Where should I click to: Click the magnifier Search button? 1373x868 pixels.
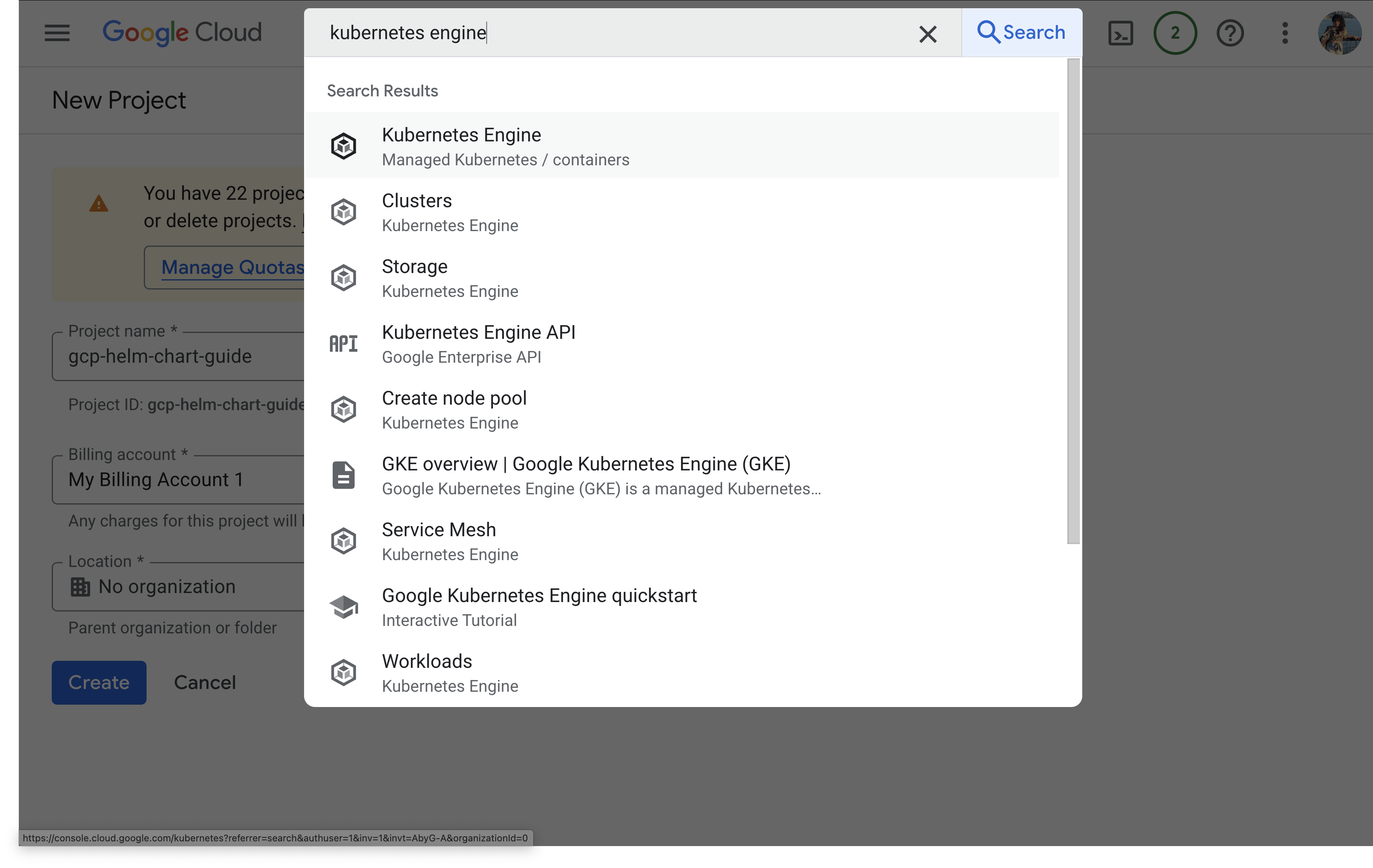point(1021,33)
